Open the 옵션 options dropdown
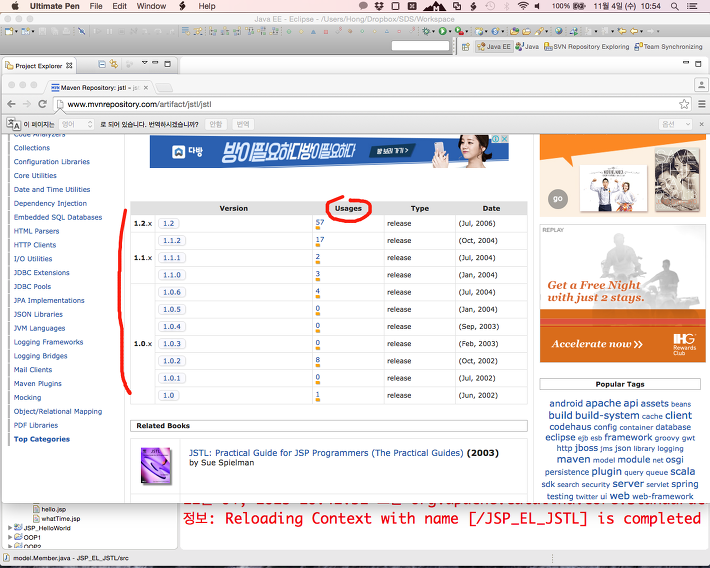Screen dimensions: 710x568 point(675,124)
